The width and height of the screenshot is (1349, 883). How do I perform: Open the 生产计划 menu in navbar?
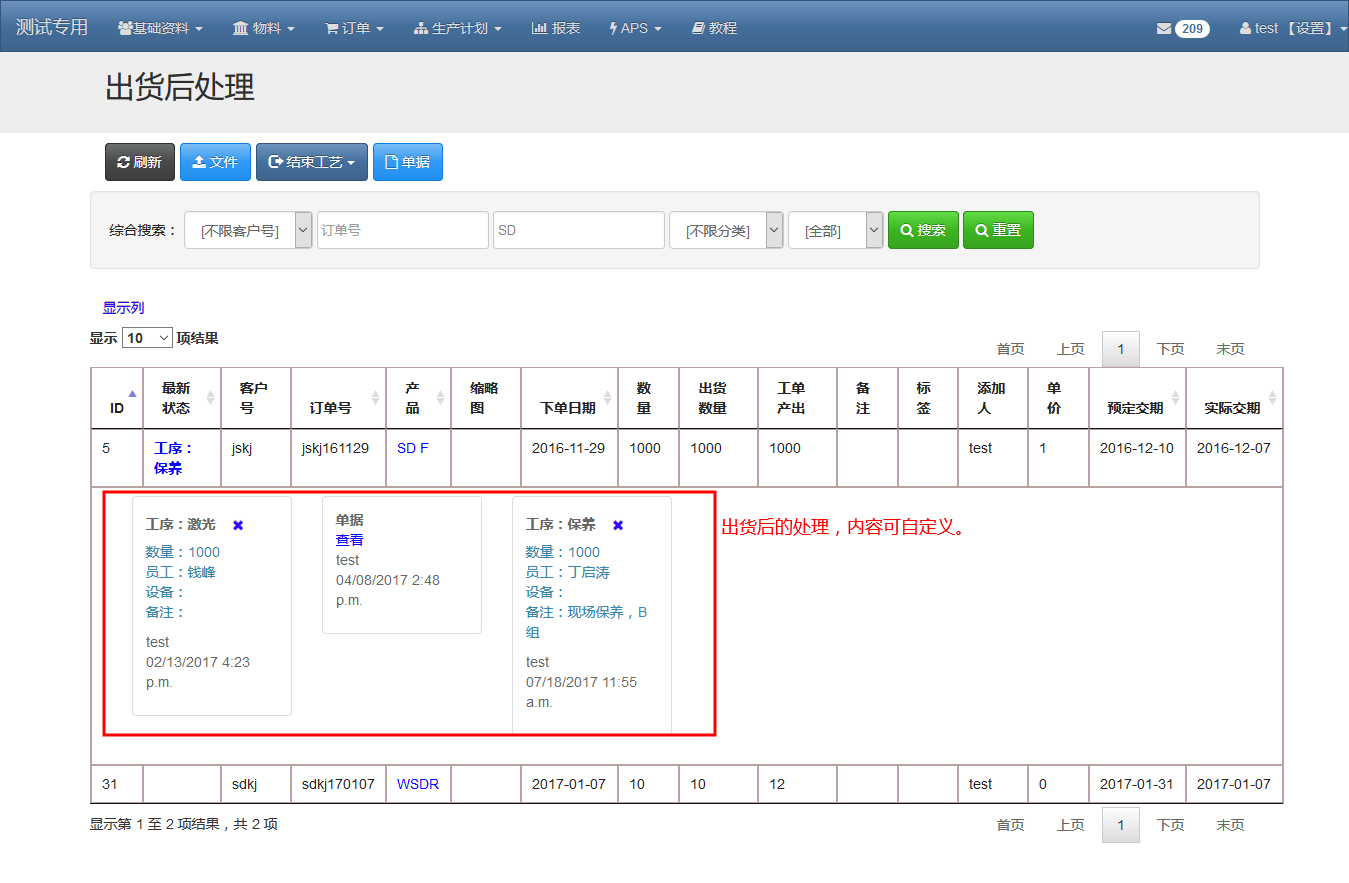458,28
